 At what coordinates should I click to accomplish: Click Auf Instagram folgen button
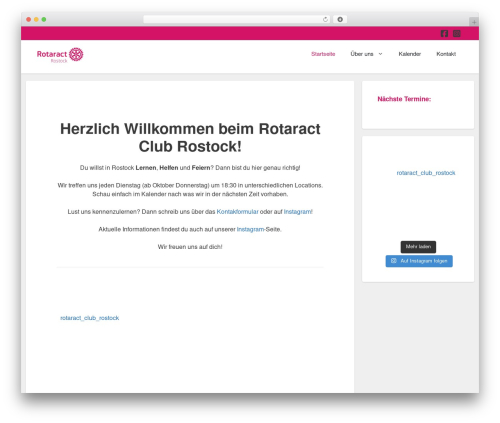point(419,261)
